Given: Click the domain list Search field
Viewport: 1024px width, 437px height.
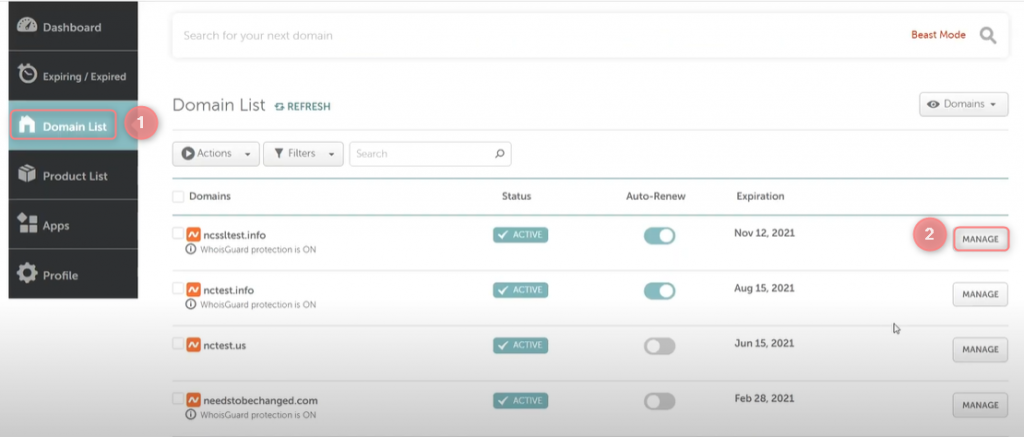Looking at the screenshot, I should [430, 154].
